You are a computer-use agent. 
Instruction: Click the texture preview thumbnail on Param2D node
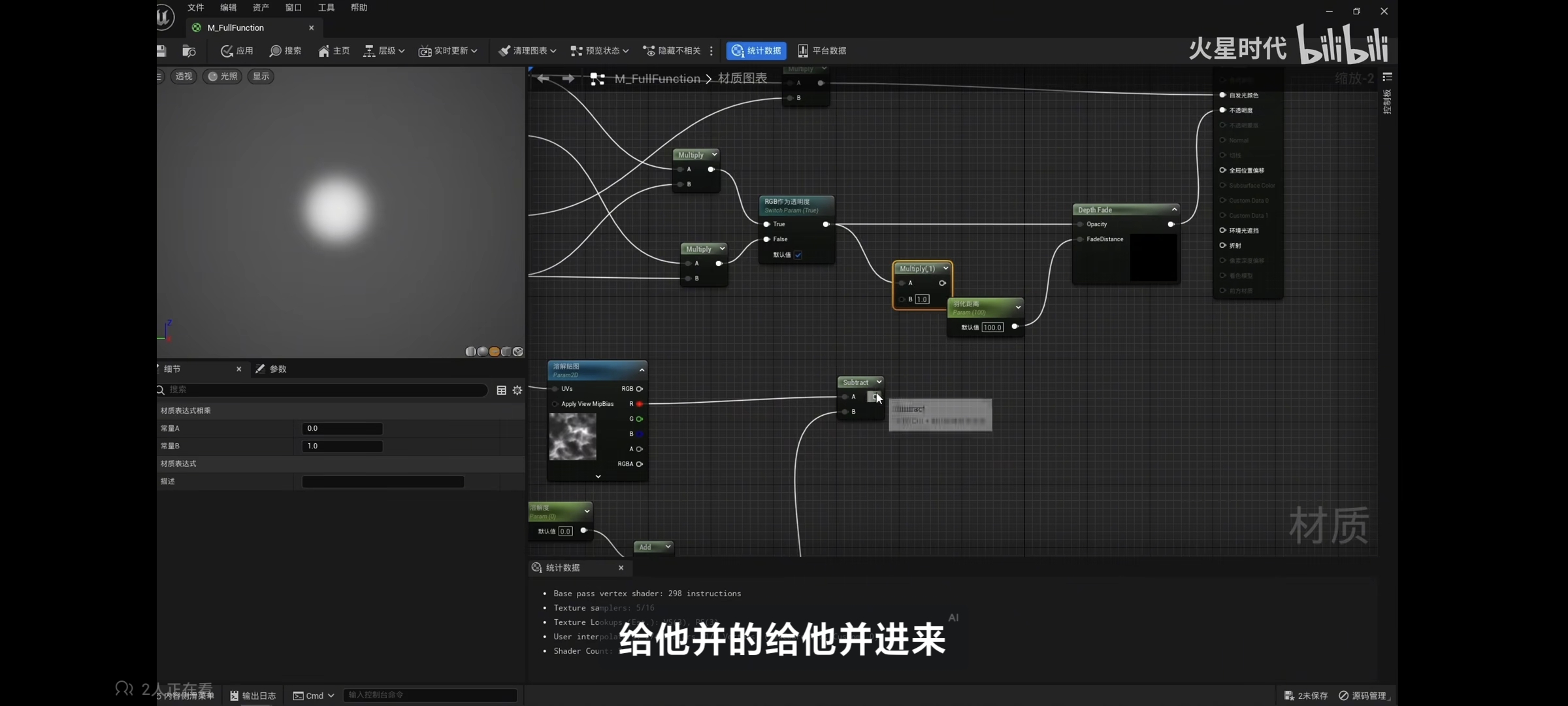[572, 437]
